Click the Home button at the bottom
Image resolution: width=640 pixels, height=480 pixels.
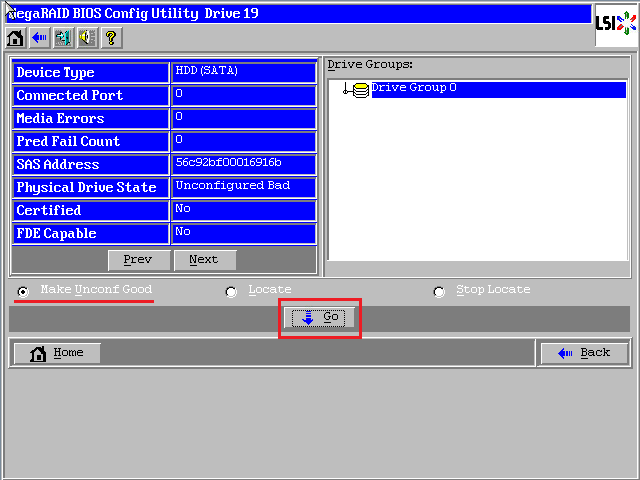click(57, 353)
